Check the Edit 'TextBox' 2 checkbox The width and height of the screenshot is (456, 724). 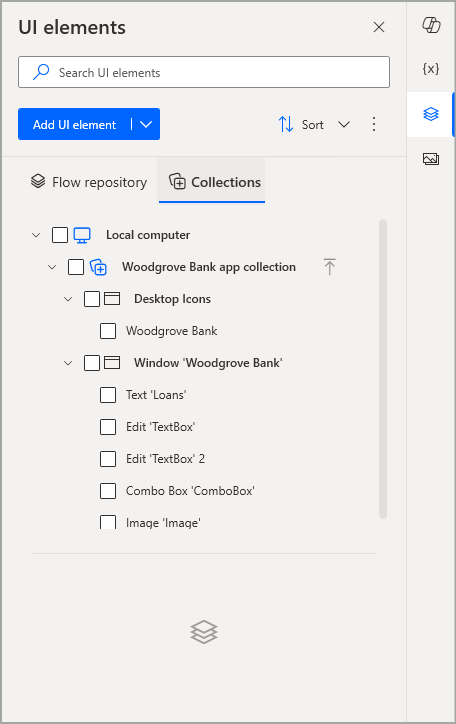(108, 459)
